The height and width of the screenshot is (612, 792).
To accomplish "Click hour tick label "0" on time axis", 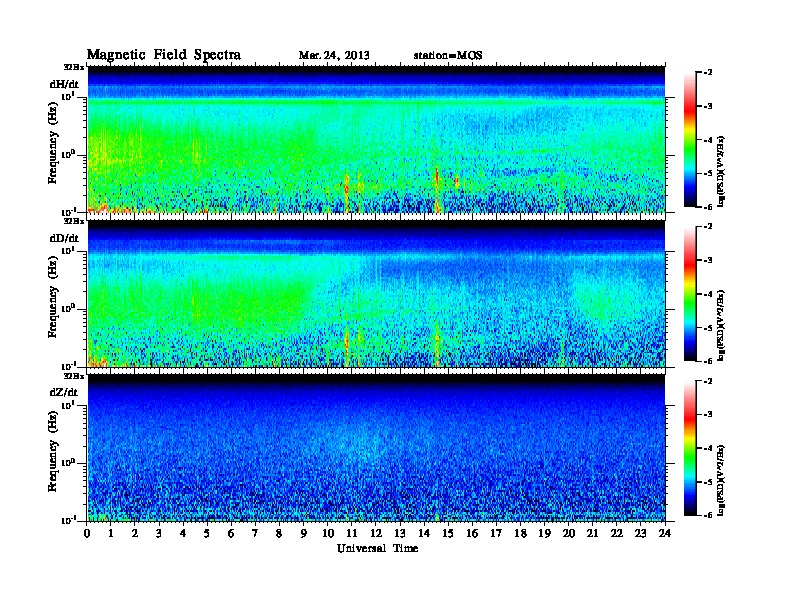I will pos(87,533).
